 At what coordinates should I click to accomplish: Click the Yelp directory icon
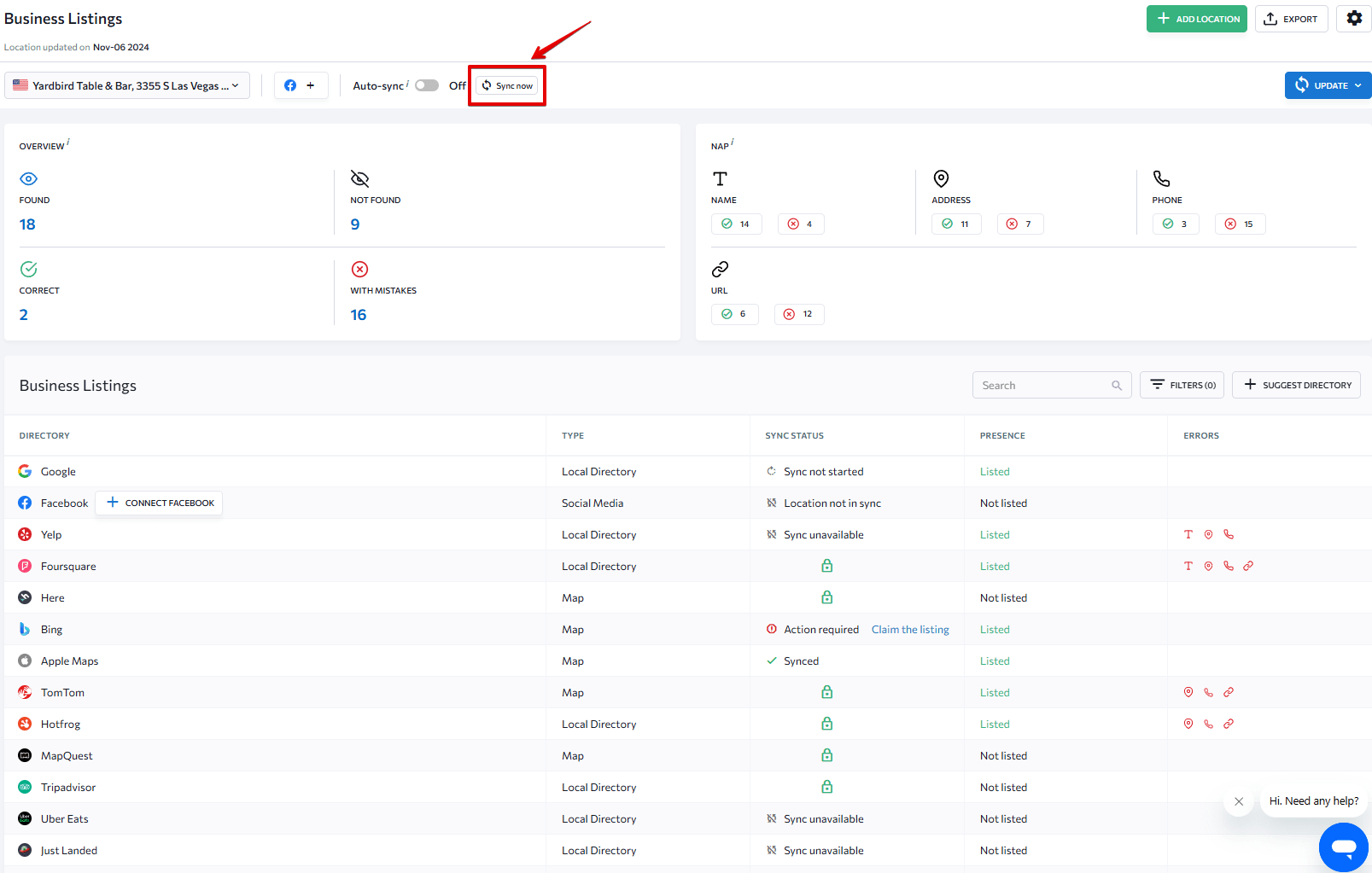(x=25, y=534)
